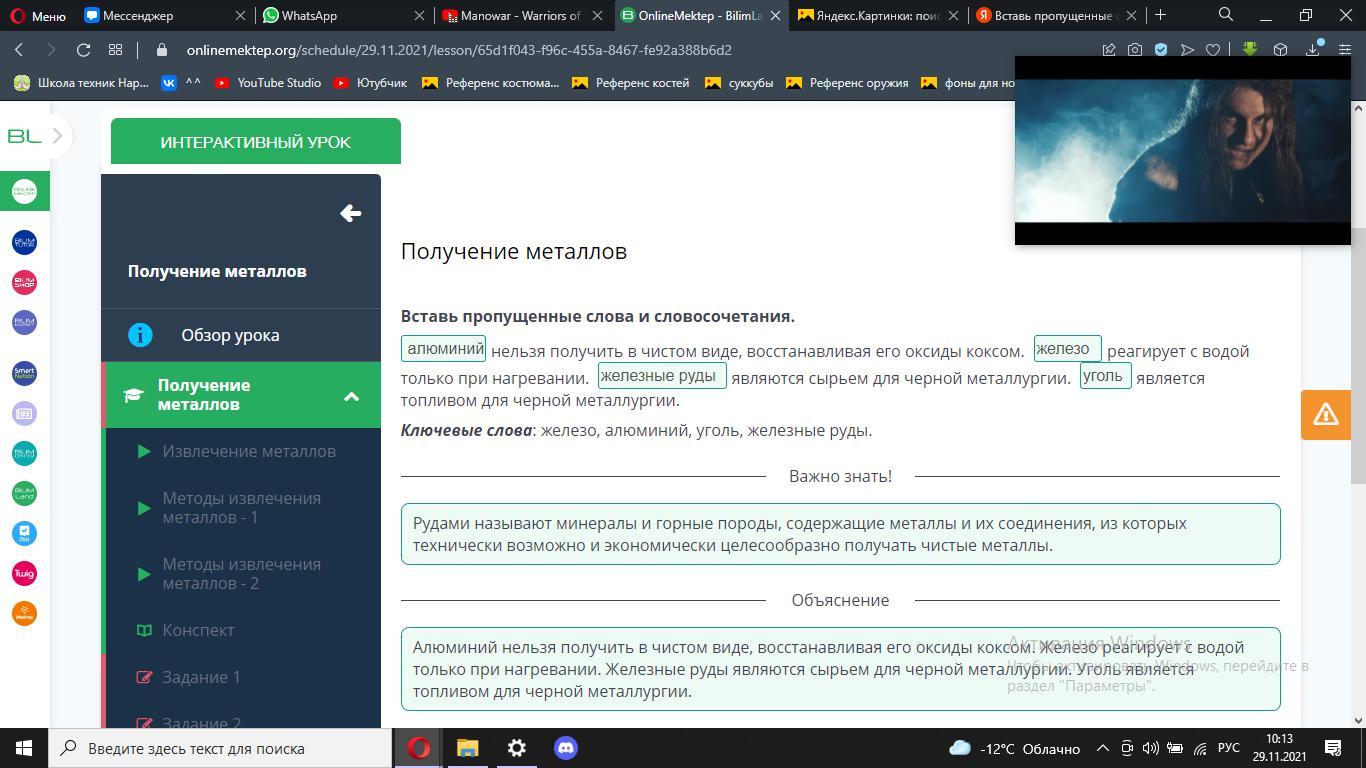Open the Windows notification center

tap(1333, 748)
